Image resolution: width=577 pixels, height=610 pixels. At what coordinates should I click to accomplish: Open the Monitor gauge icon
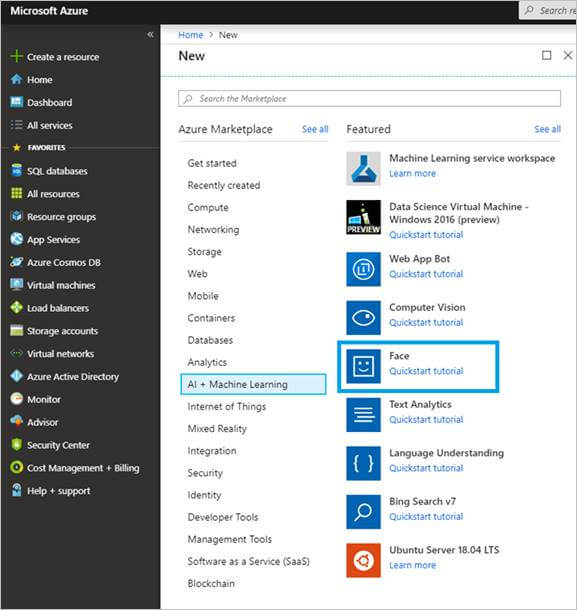point(16,399)
